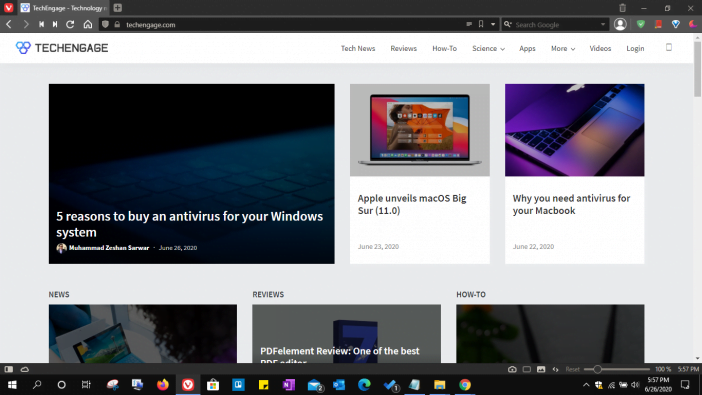Open the Vivaldi sync cloud icon
Screen dimensions: 702x395
[x=25, y=369]
